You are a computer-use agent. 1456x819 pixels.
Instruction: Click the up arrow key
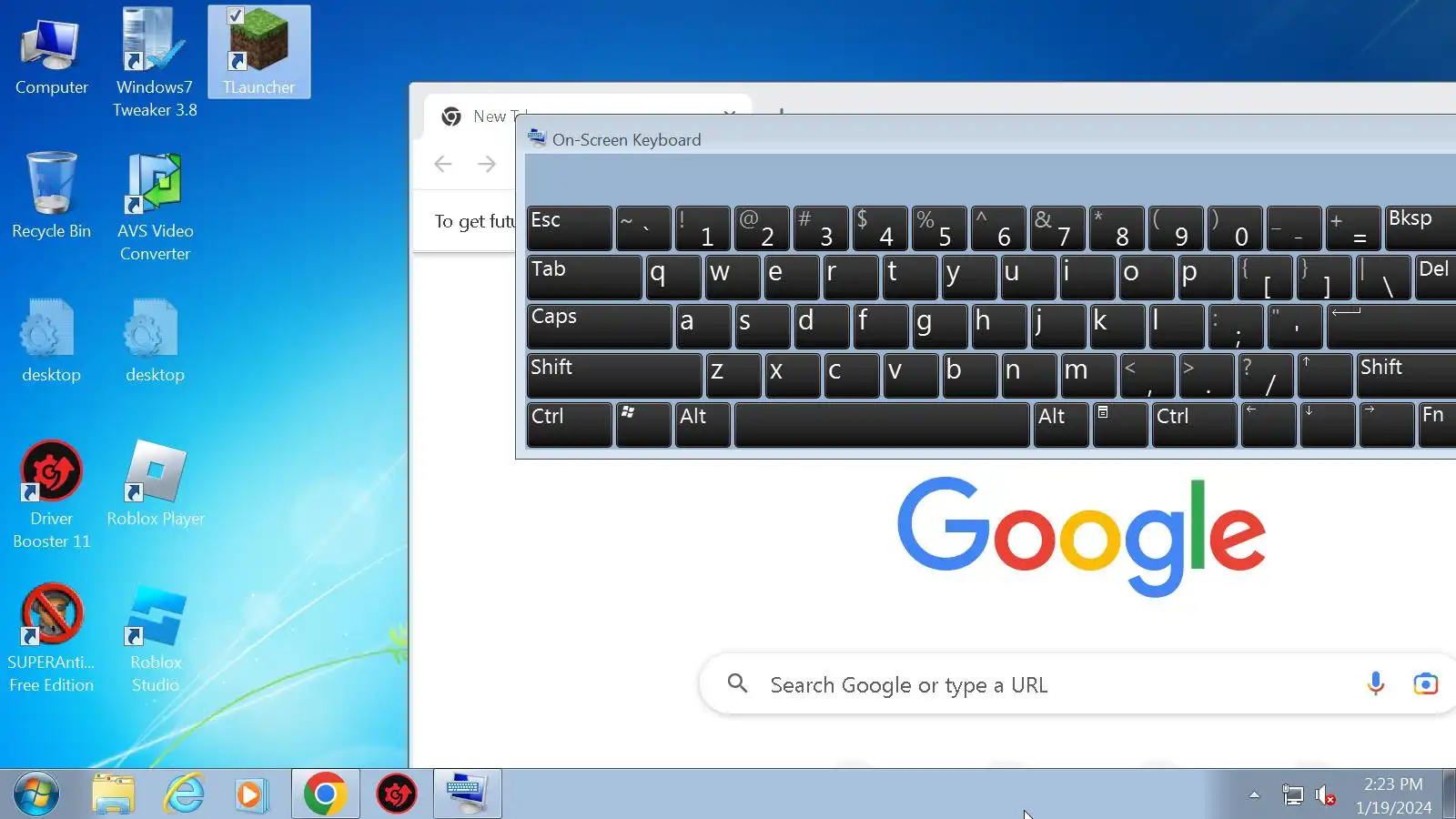coord(1324,376)
